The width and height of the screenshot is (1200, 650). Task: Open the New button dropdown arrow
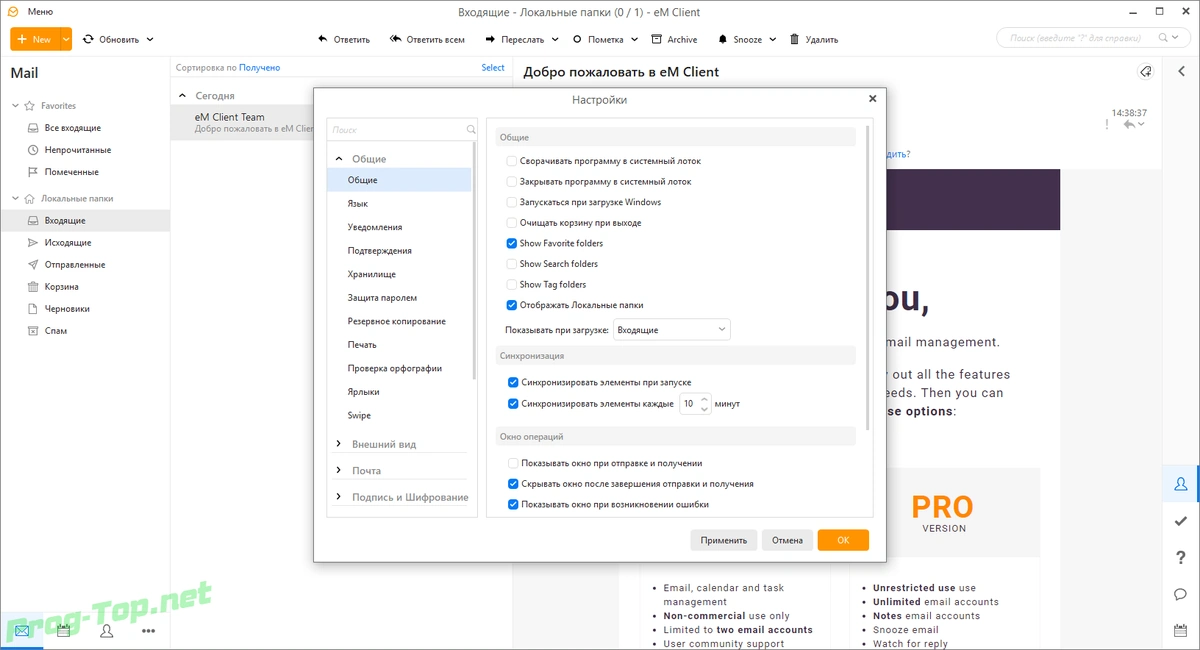click(66, 39)
